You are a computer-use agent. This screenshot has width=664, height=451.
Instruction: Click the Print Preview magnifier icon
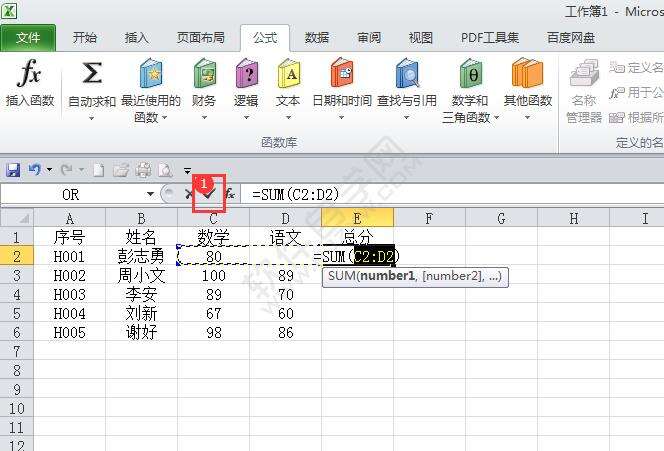tap(165, 170)
